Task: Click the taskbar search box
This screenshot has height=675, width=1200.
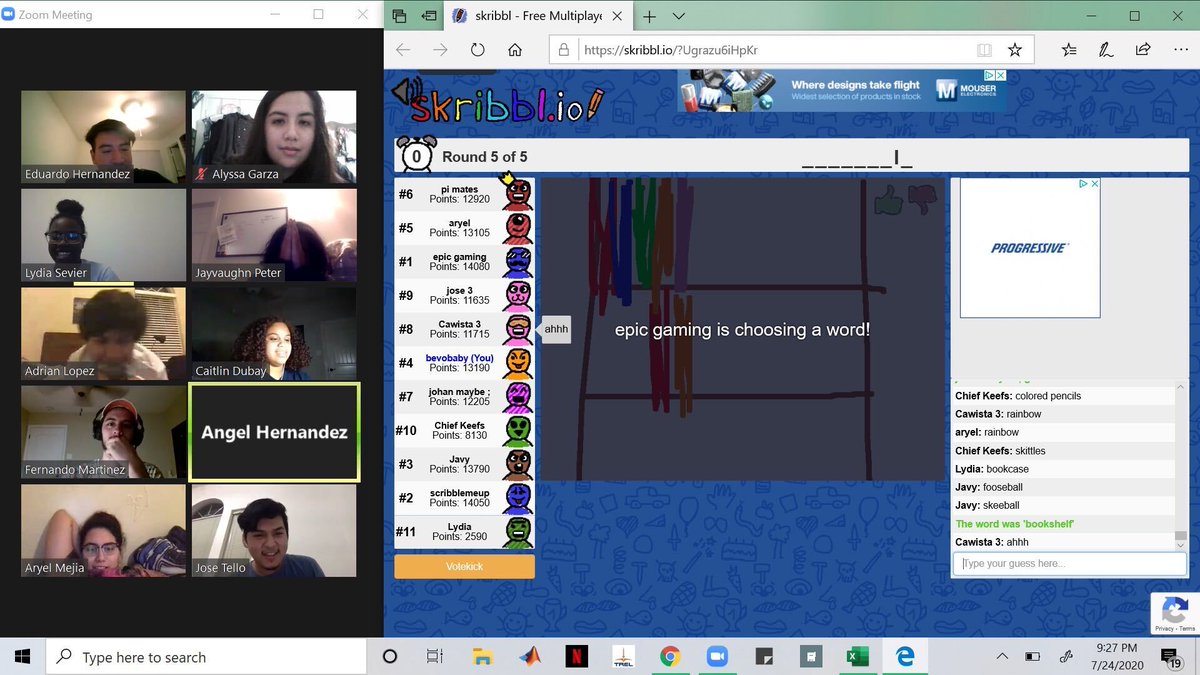Action: click(x=206, y=657)
